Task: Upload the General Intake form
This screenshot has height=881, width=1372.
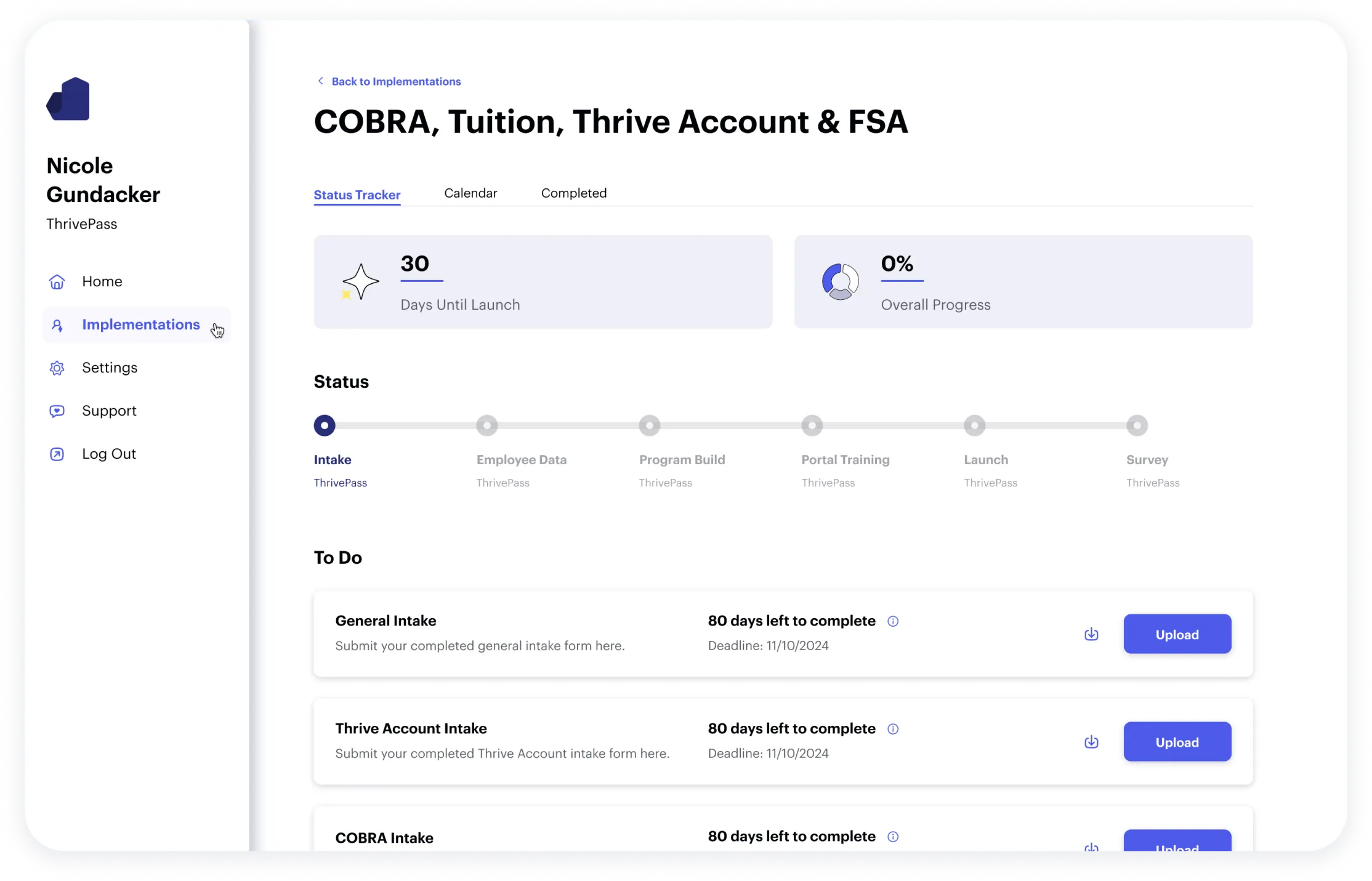Action: (1177, 634)
